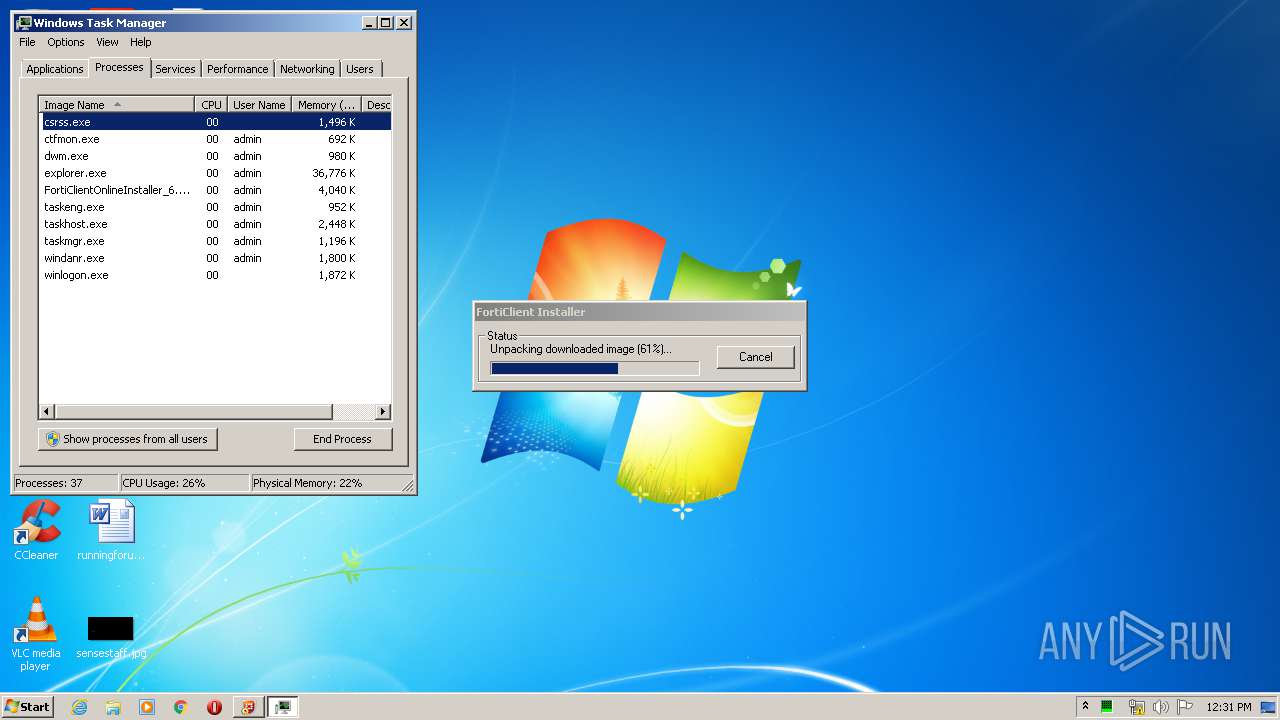Open the VLC media player shortcut
This screenshot has height=720, width=1280.
35,634
